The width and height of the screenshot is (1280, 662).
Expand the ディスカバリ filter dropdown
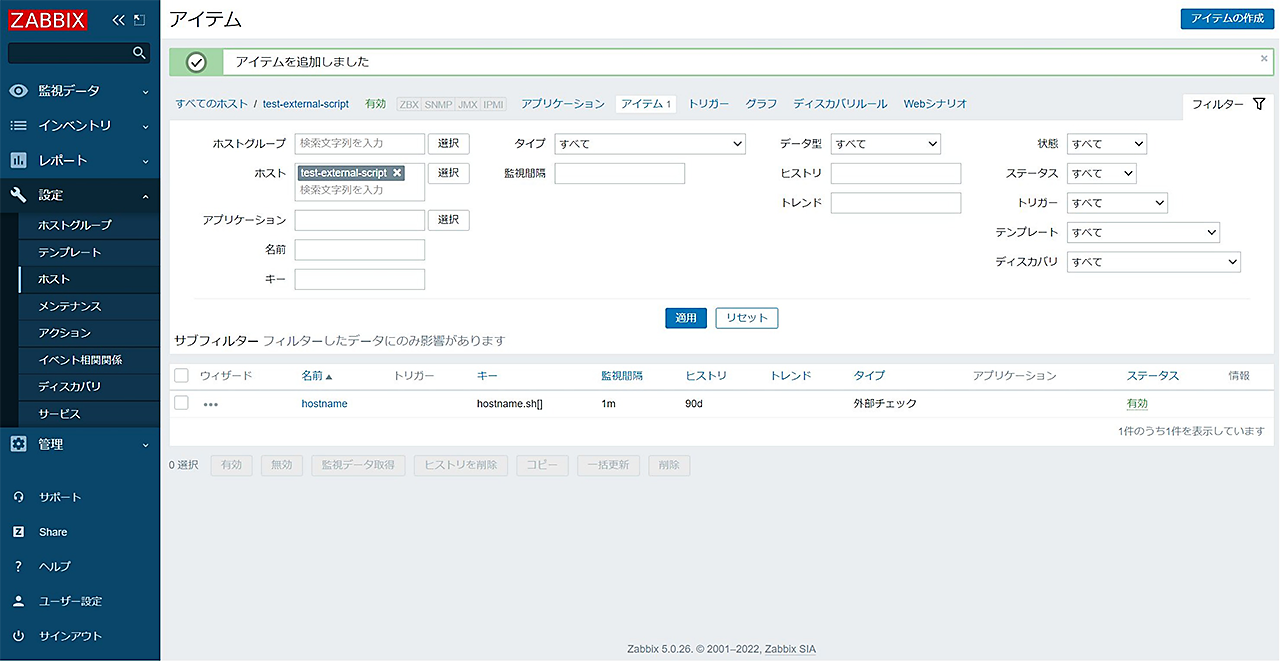pyautogui.click(x=1153, y=261)
